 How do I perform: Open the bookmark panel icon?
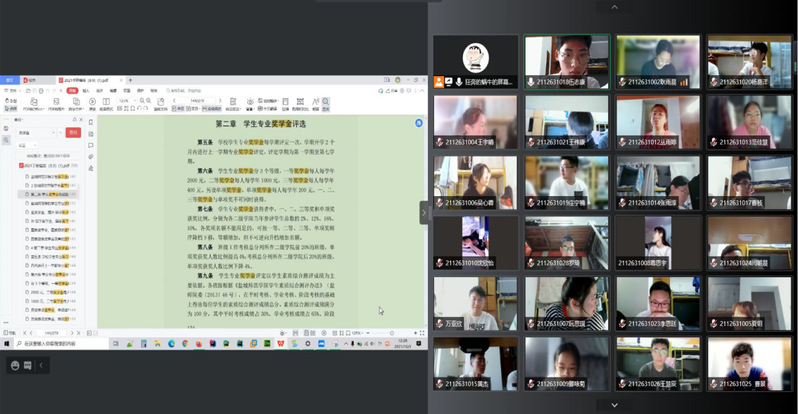pyautogui.click(x=91, y=123)
